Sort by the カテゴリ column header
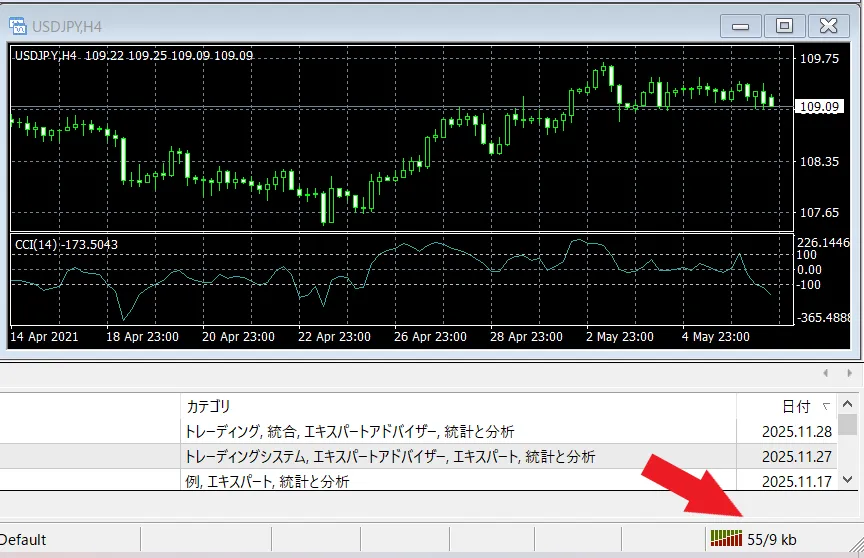 click(208, 406)
